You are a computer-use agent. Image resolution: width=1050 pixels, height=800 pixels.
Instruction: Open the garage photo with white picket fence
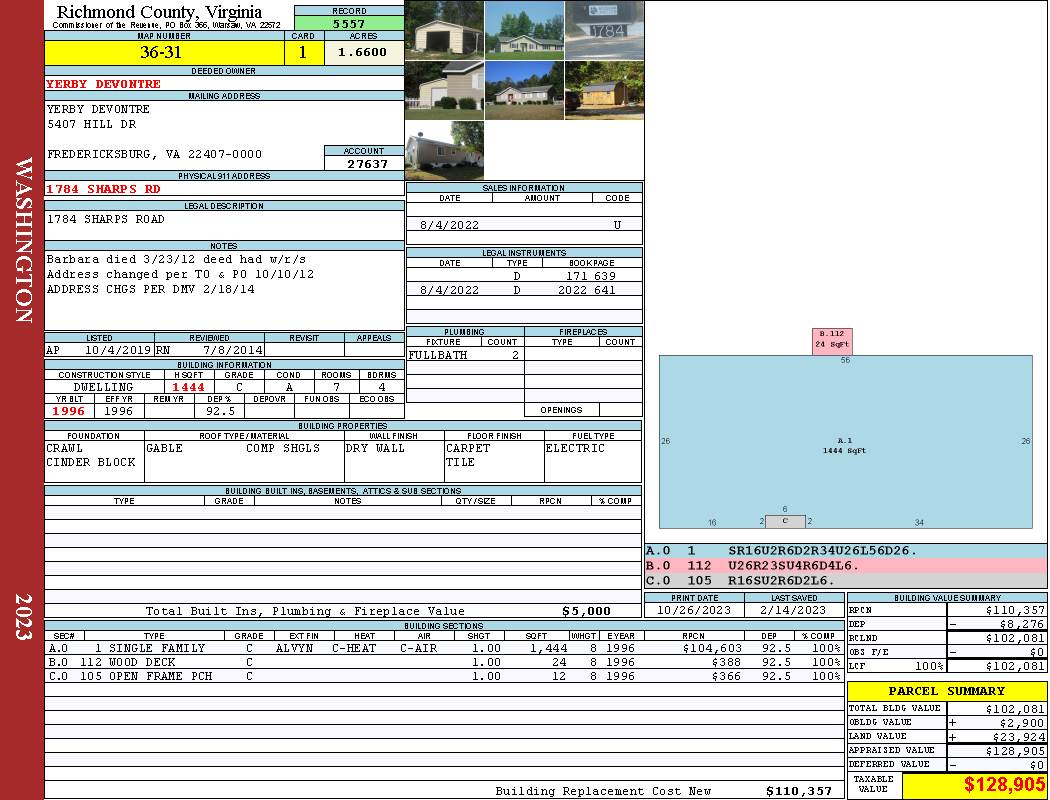444,90
